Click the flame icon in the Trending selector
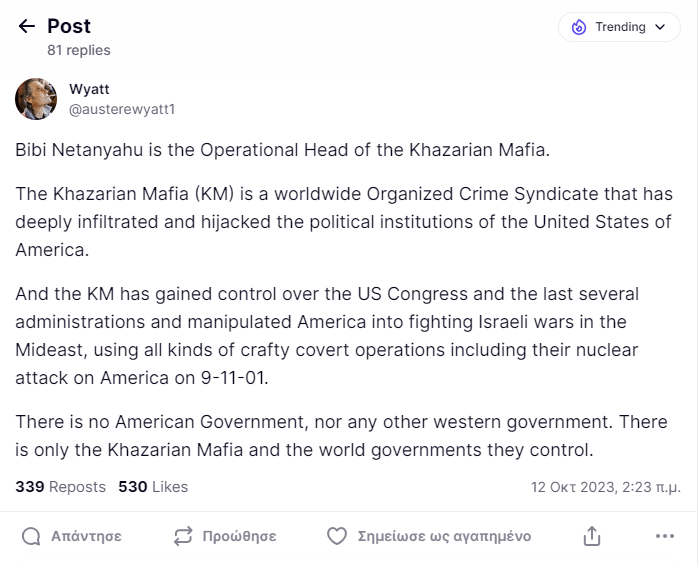 click(x=579, y=28)
